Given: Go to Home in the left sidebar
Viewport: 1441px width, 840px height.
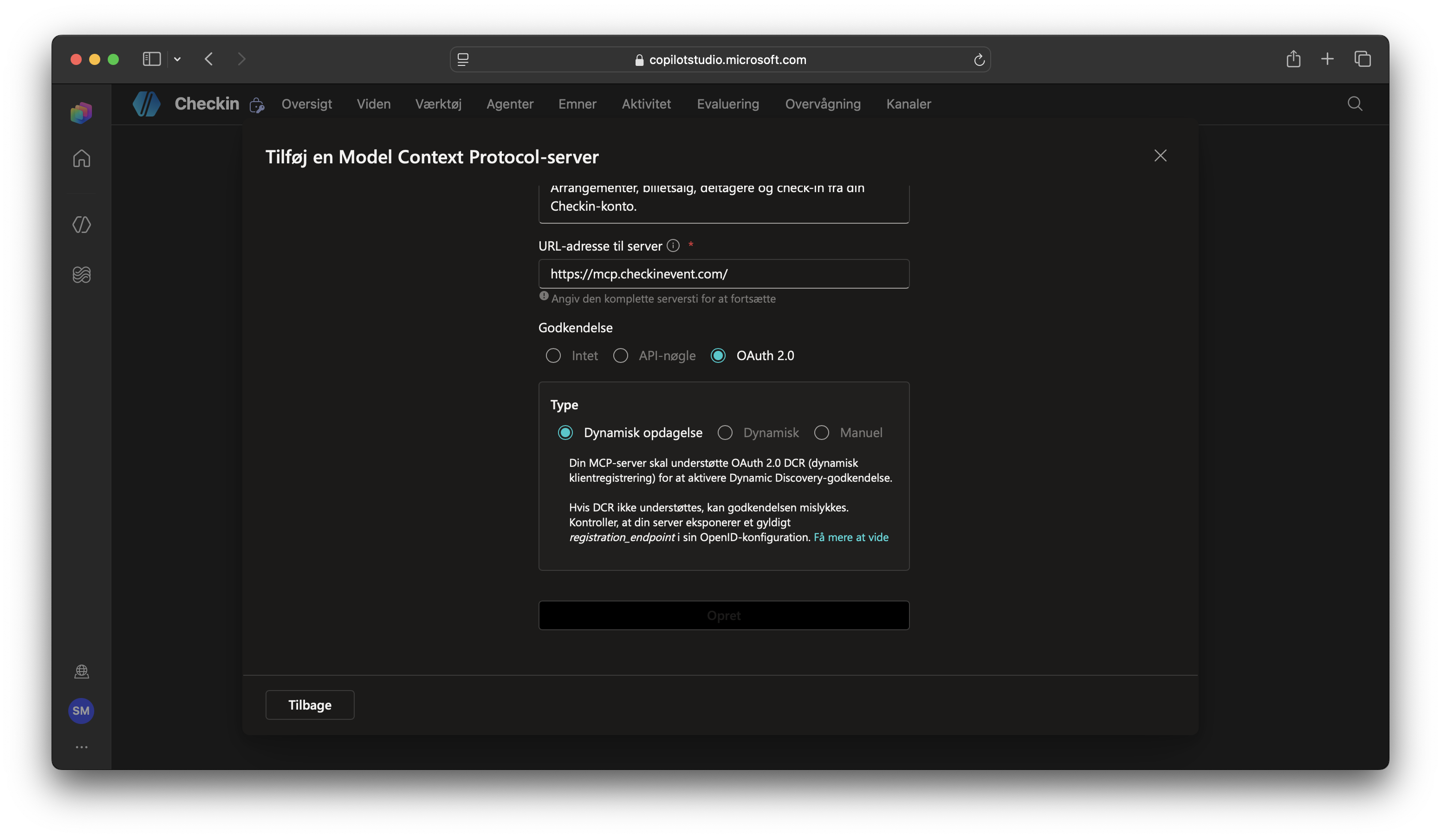Looking at the screenshot, I should point(81,158).
